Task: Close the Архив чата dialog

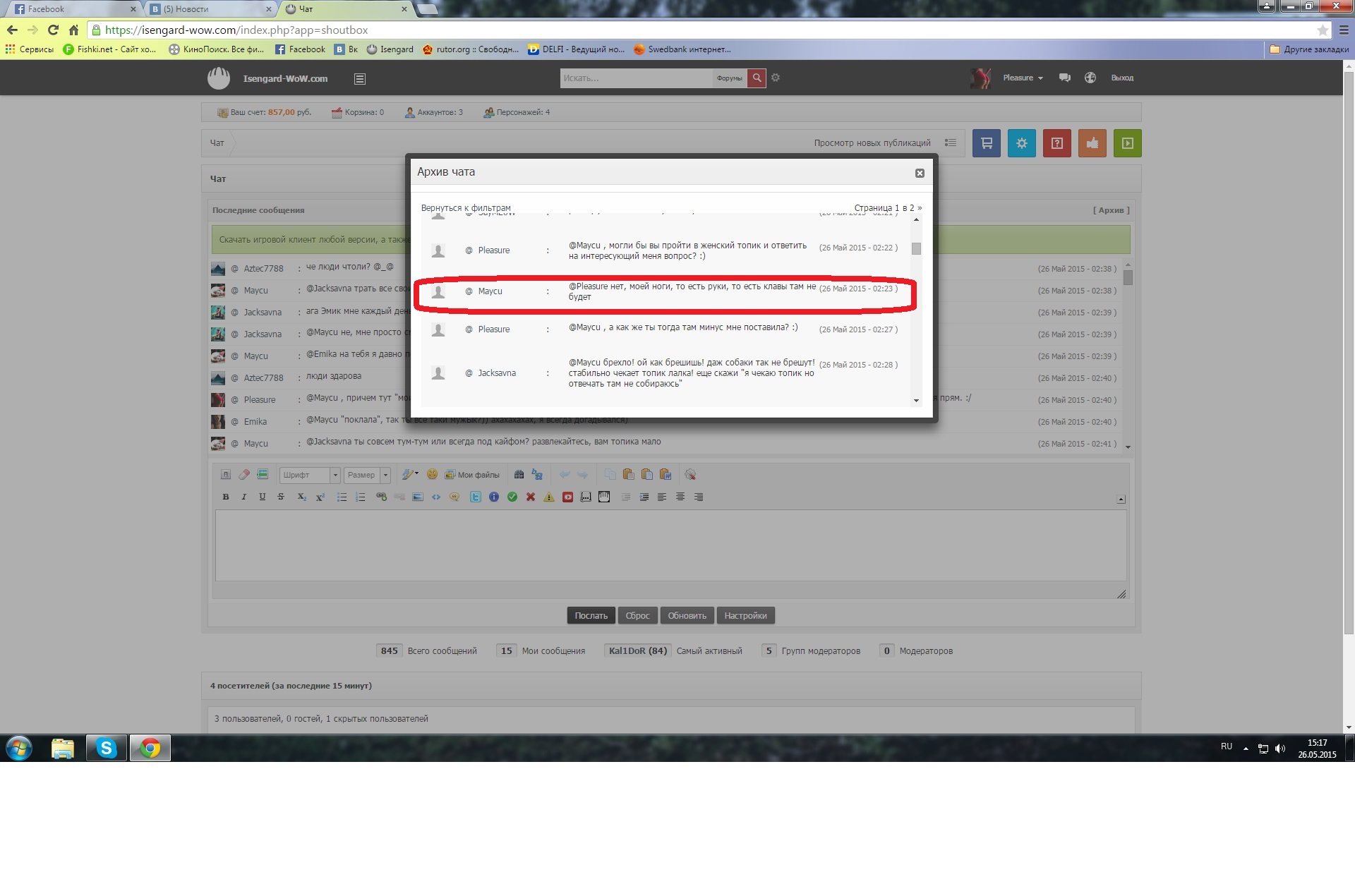Action: (920, 173)
